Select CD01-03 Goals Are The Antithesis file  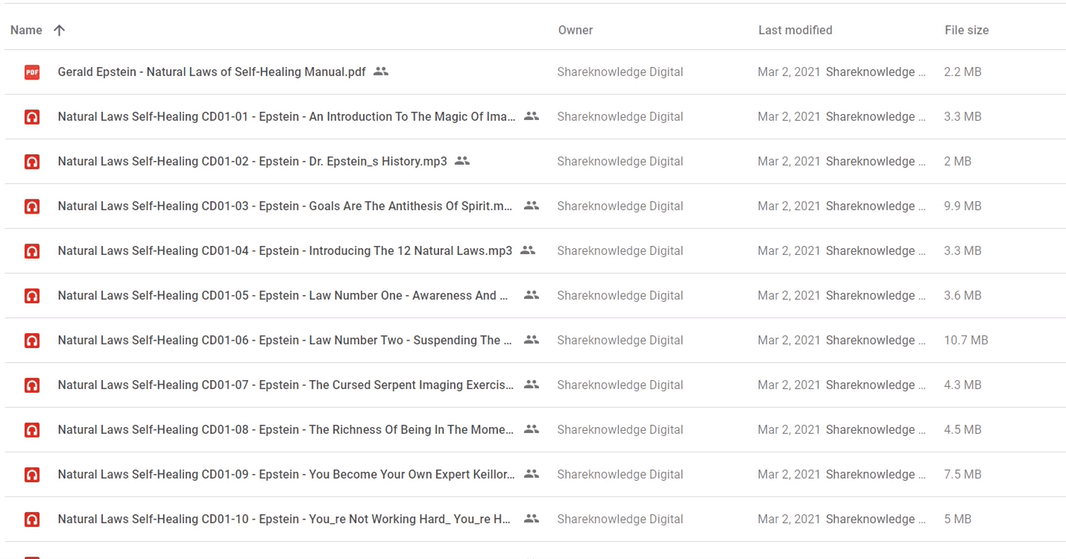coord(285,206)
